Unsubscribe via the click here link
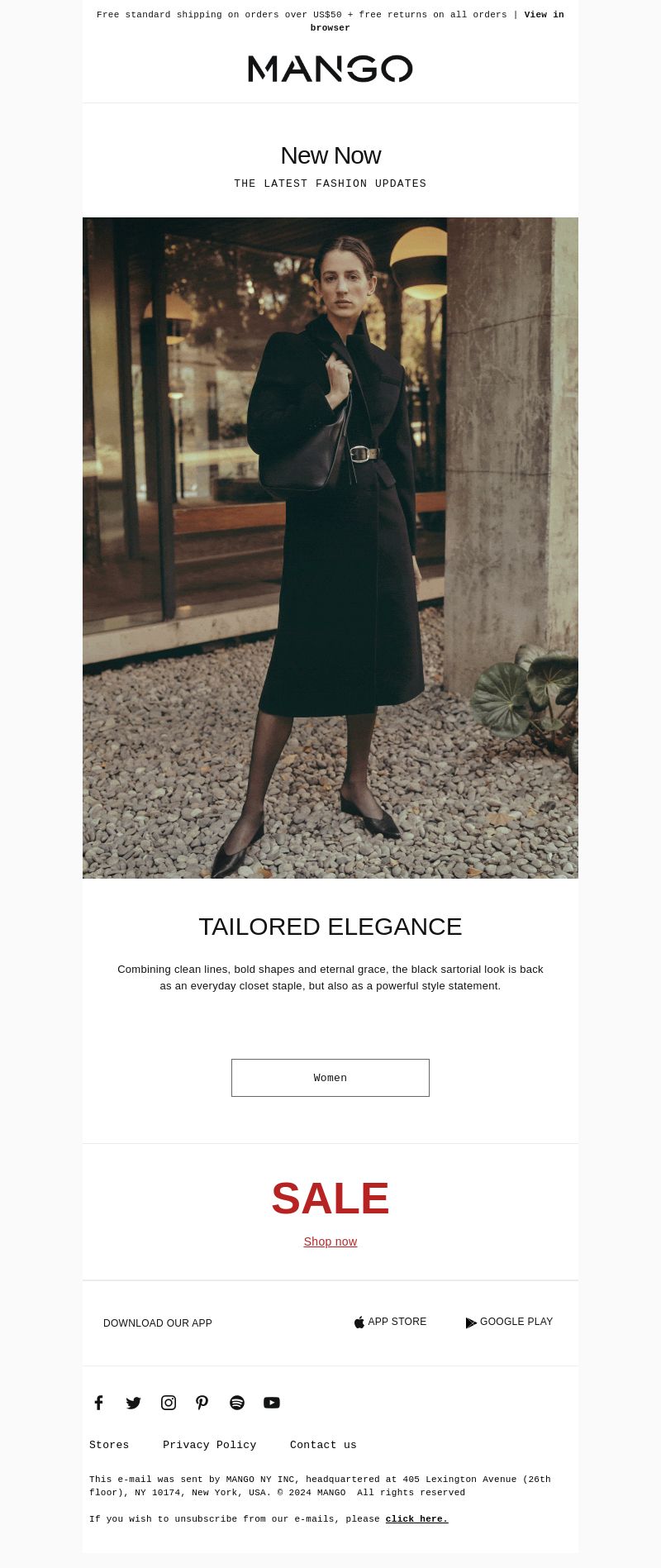Image resolution: width=661 pixels, height=1568 pixels. (416, 1519)
